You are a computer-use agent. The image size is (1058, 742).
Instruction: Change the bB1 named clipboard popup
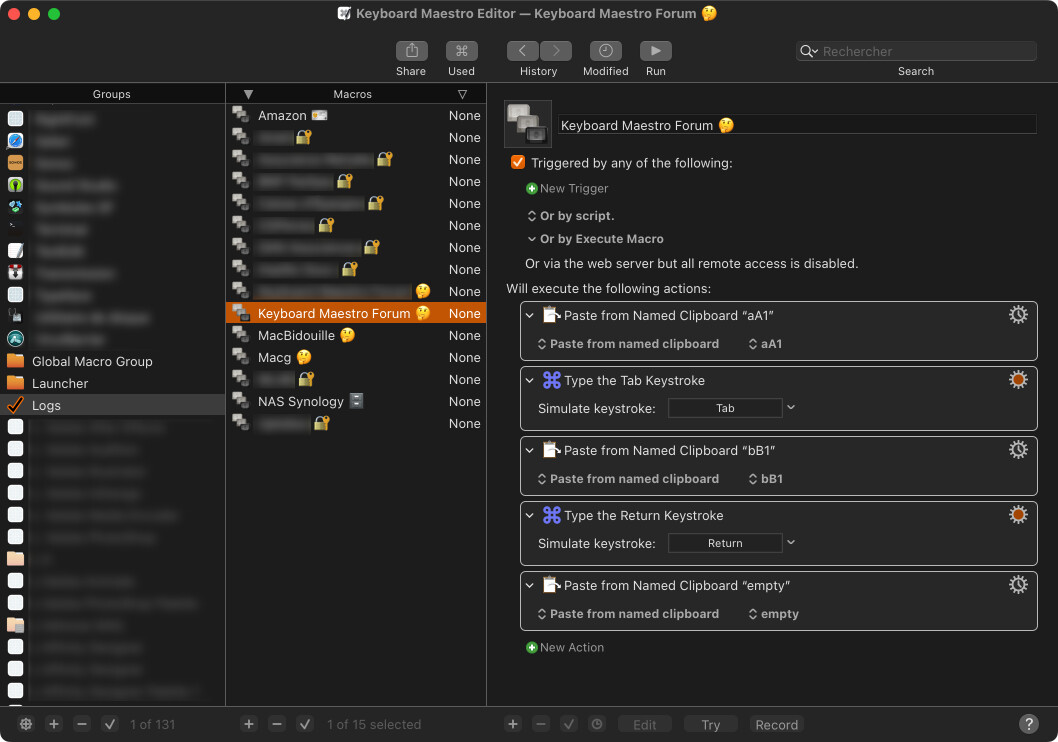pos(766,479)
